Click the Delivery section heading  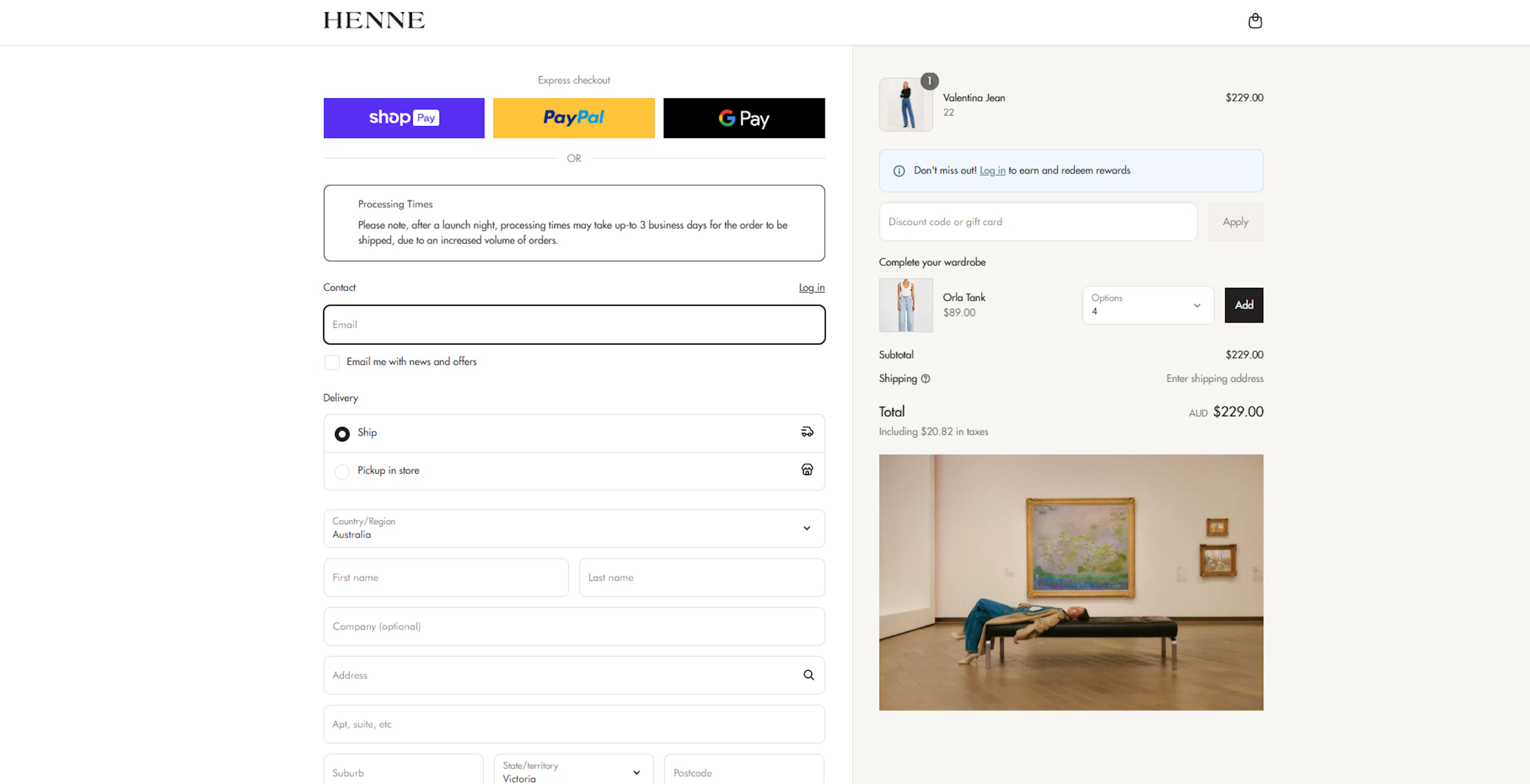340,398
